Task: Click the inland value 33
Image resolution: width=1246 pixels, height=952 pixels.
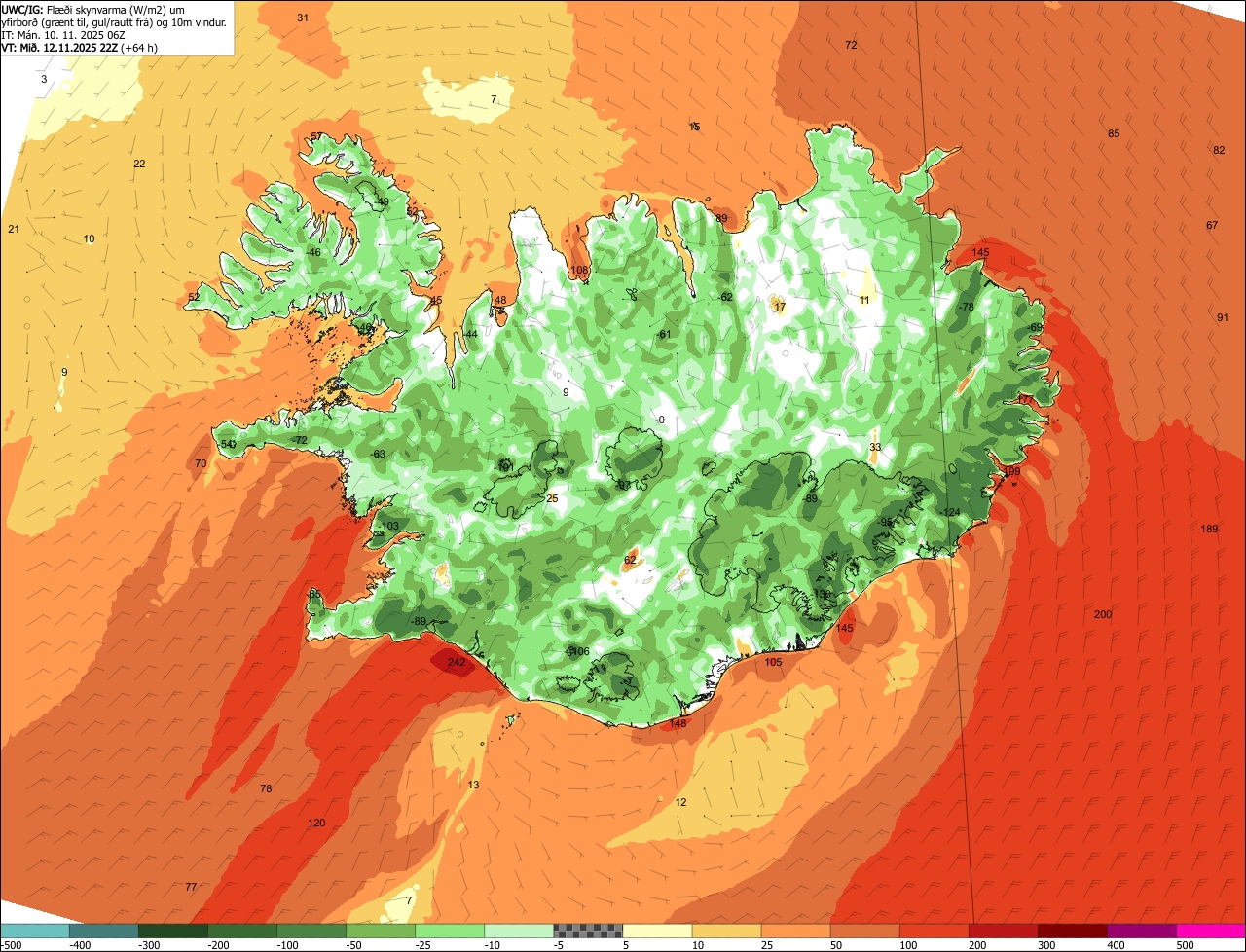Action: pos(875,447)
